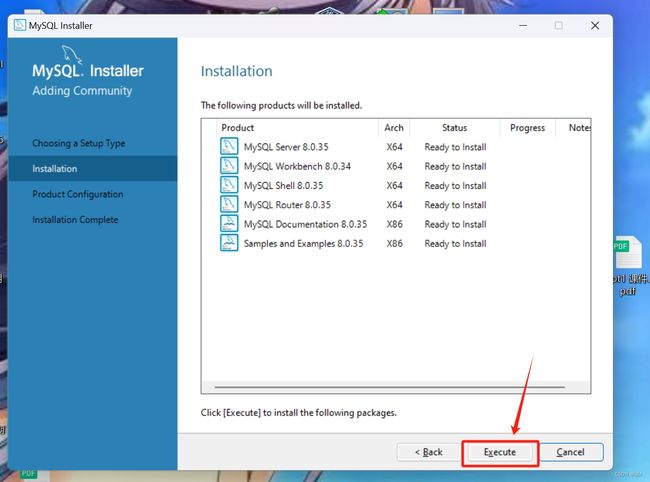The height and width of the screenshot is (482, 650).
Task: Select the MySQL Shell 8.0.35 row text
Action: coord(284,186)
